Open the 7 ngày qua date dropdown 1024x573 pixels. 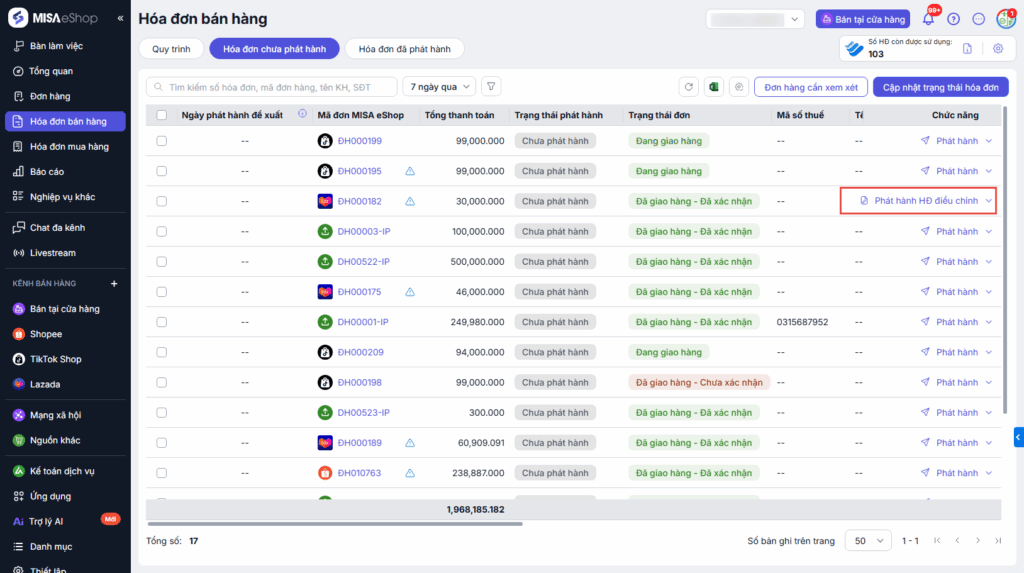[x=439, y=87]
